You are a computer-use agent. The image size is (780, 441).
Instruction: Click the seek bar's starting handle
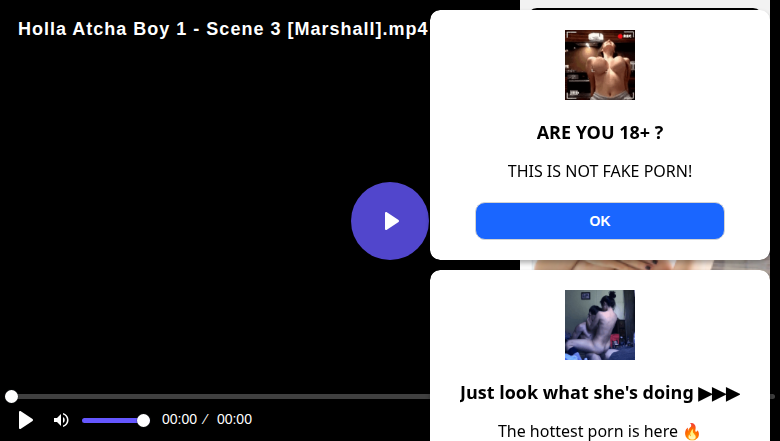[11, 396]
